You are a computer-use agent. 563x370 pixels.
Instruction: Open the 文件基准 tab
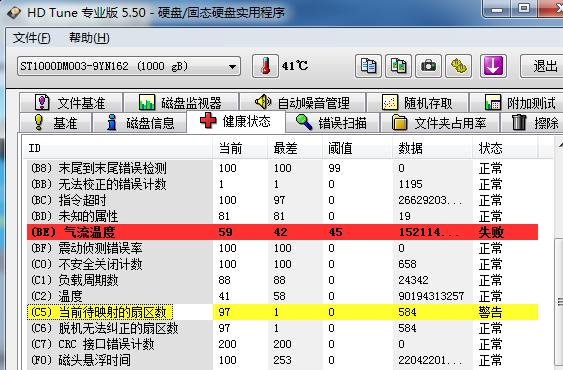point(71,103)
